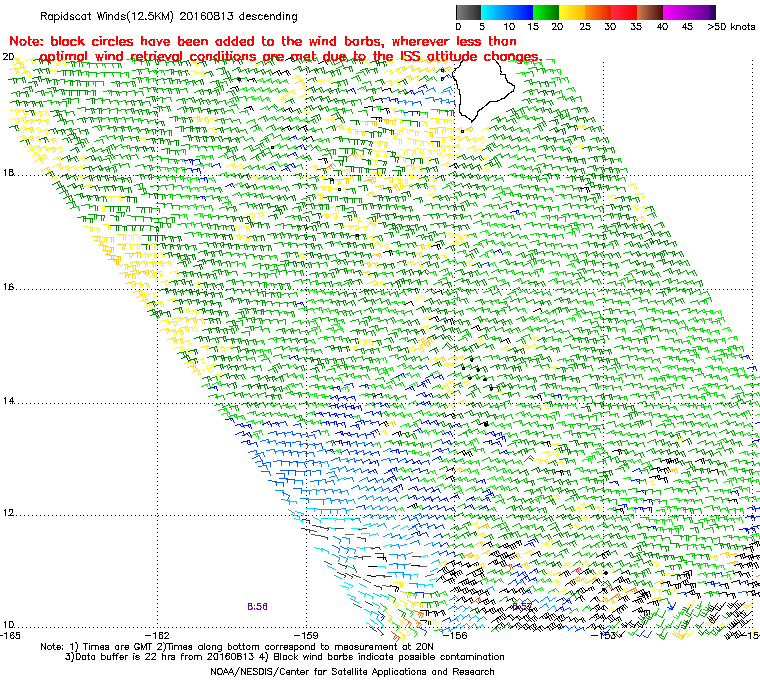Click the footnote 'Data buffer is 22 hrs' line
Viewport: 760px width, 688px height.
[x=285, y=657]
